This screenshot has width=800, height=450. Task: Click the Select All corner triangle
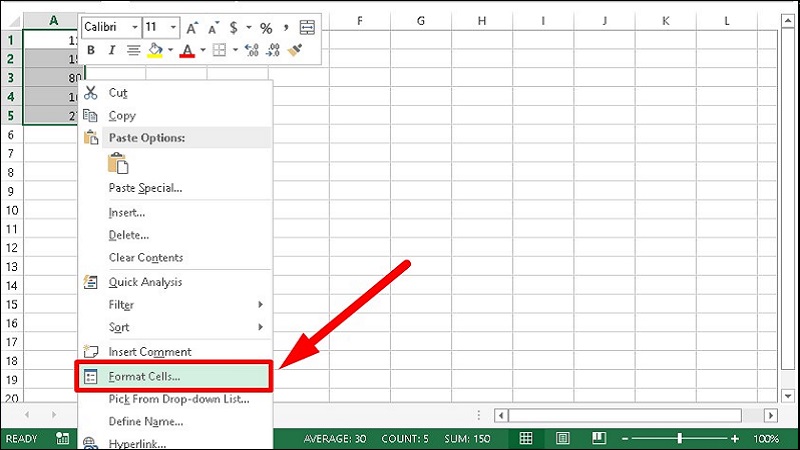(x=12, y=21)
